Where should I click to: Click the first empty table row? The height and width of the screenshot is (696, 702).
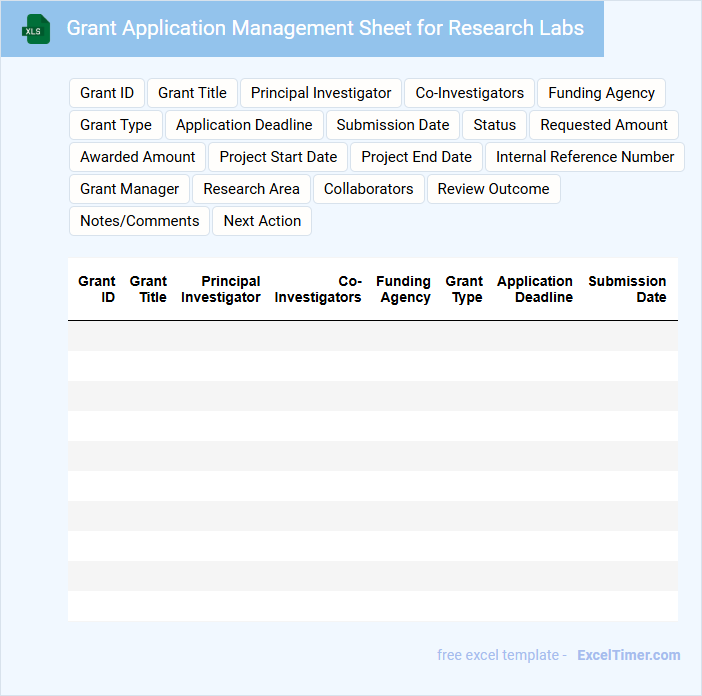pyautogui.click(x=372, y=336)
